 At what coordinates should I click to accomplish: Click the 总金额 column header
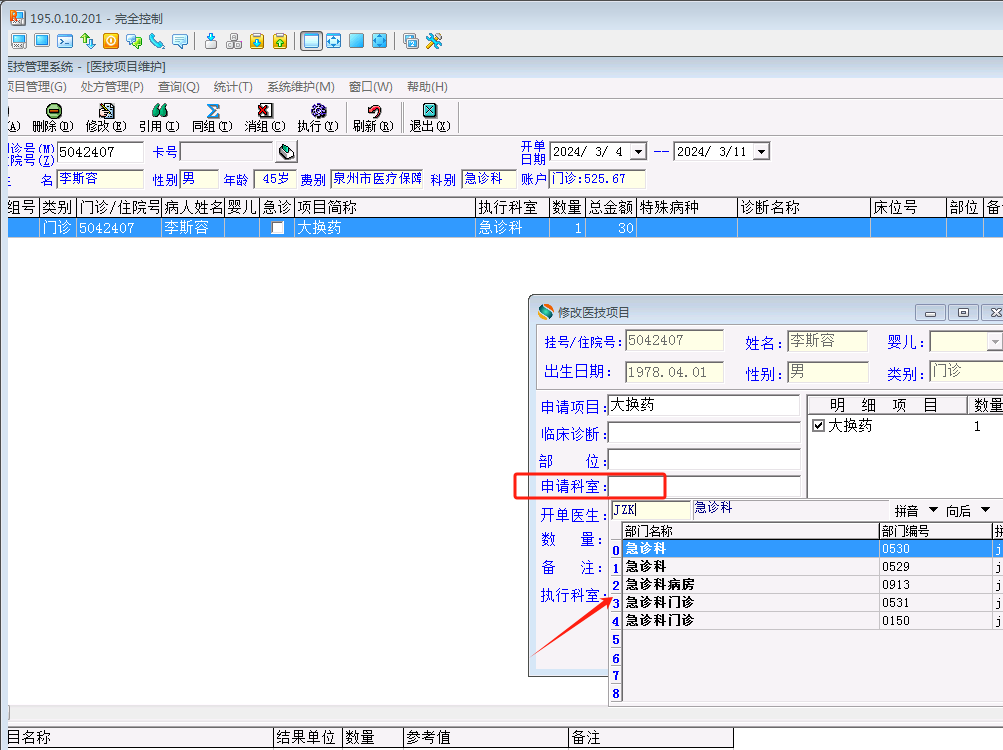coord(611,207)
